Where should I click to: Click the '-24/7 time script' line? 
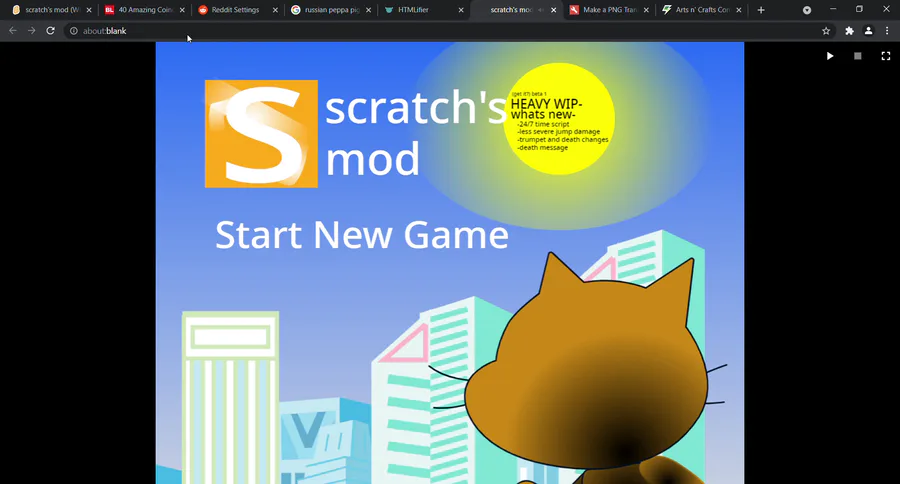pos(543,124)
